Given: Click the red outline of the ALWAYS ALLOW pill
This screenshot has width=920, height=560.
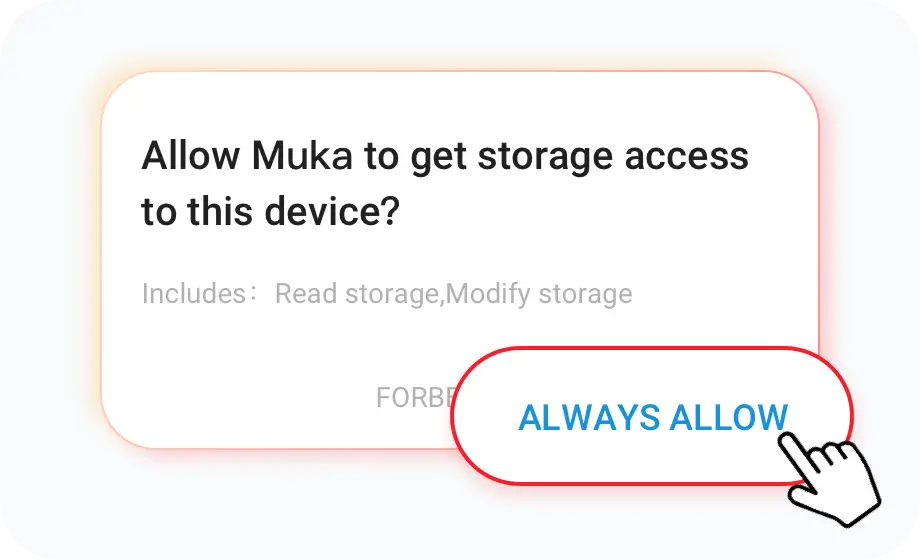Looking at the screenshot, I should coord(652,350).
